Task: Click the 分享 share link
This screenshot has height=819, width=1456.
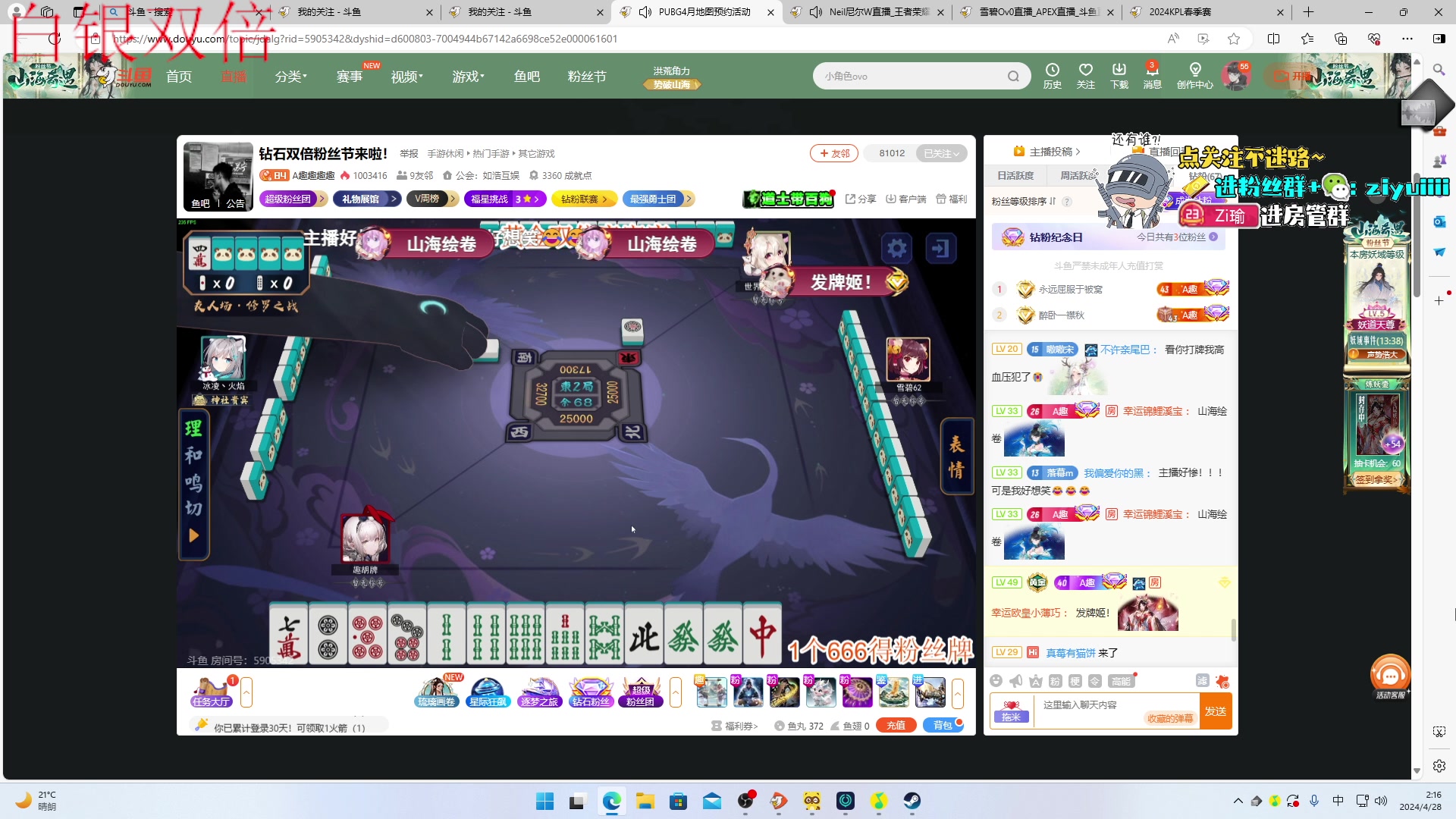Action: pyautogui.click(x=861, y=199)
